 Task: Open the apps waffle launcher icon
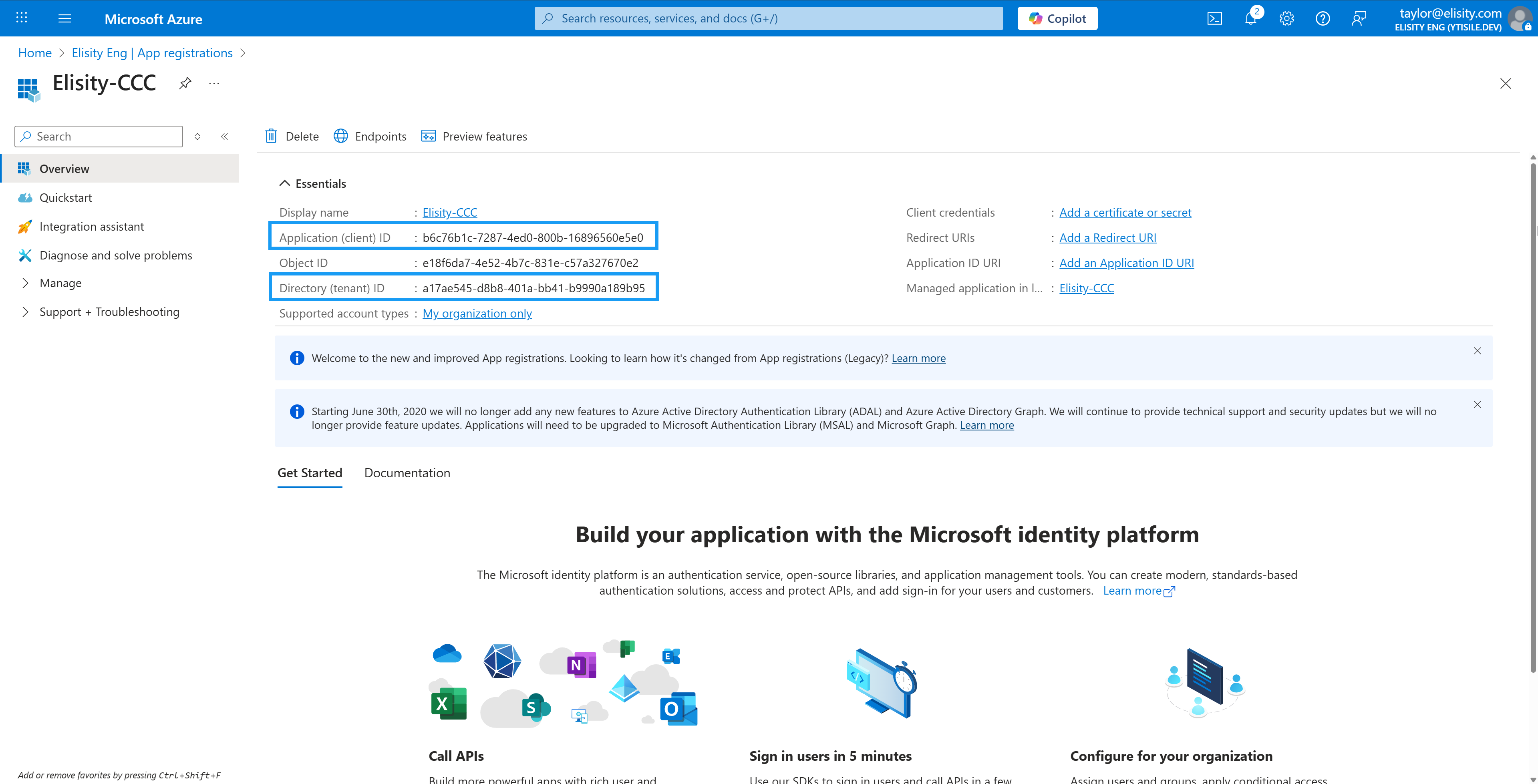(22, 18)
